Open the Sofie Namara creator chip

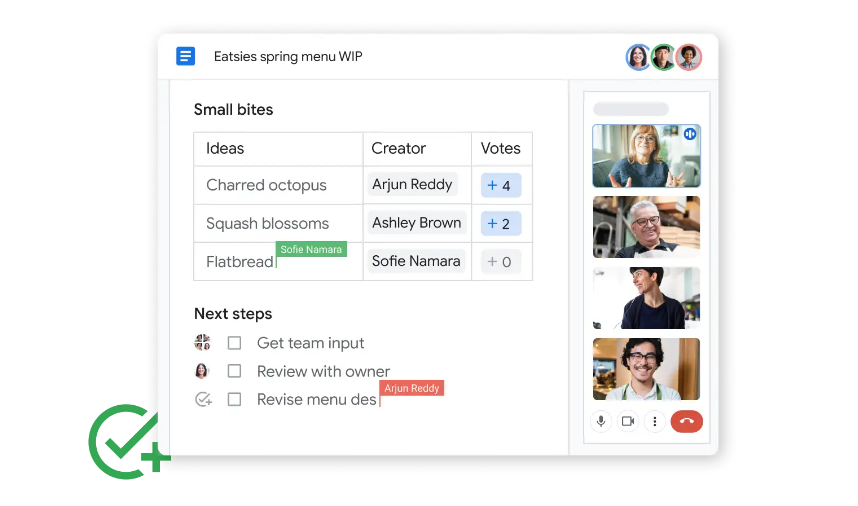click(416, 261)
